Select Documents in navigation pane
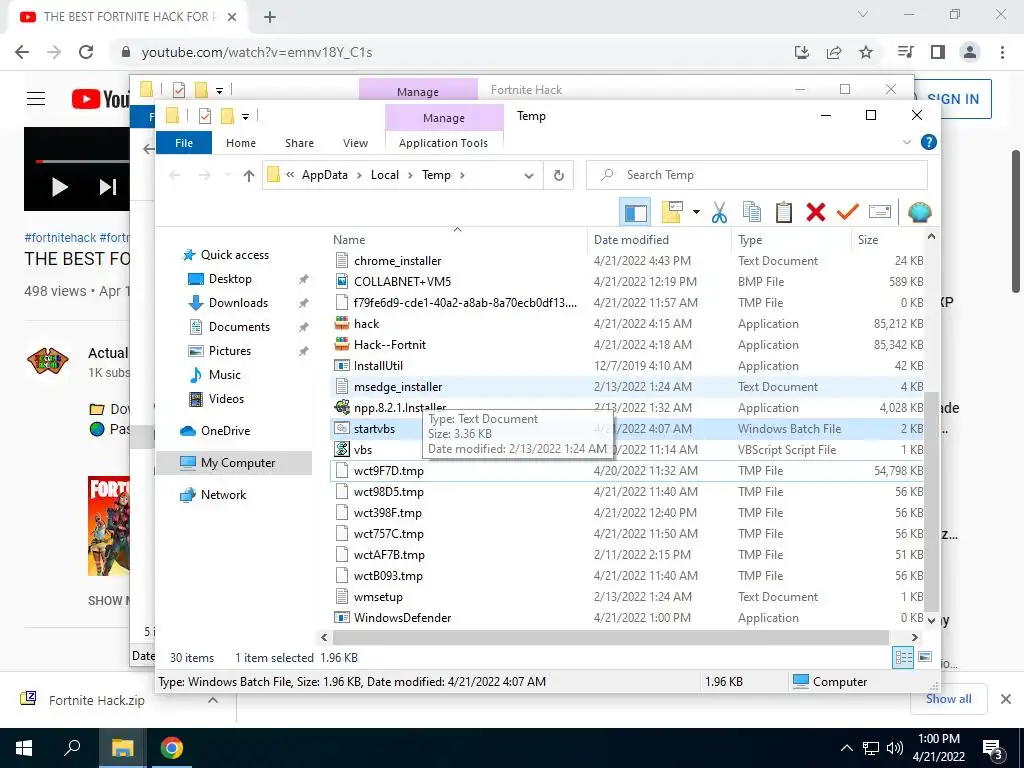This screenshot has width=1024, height=768. coord(239,327)
